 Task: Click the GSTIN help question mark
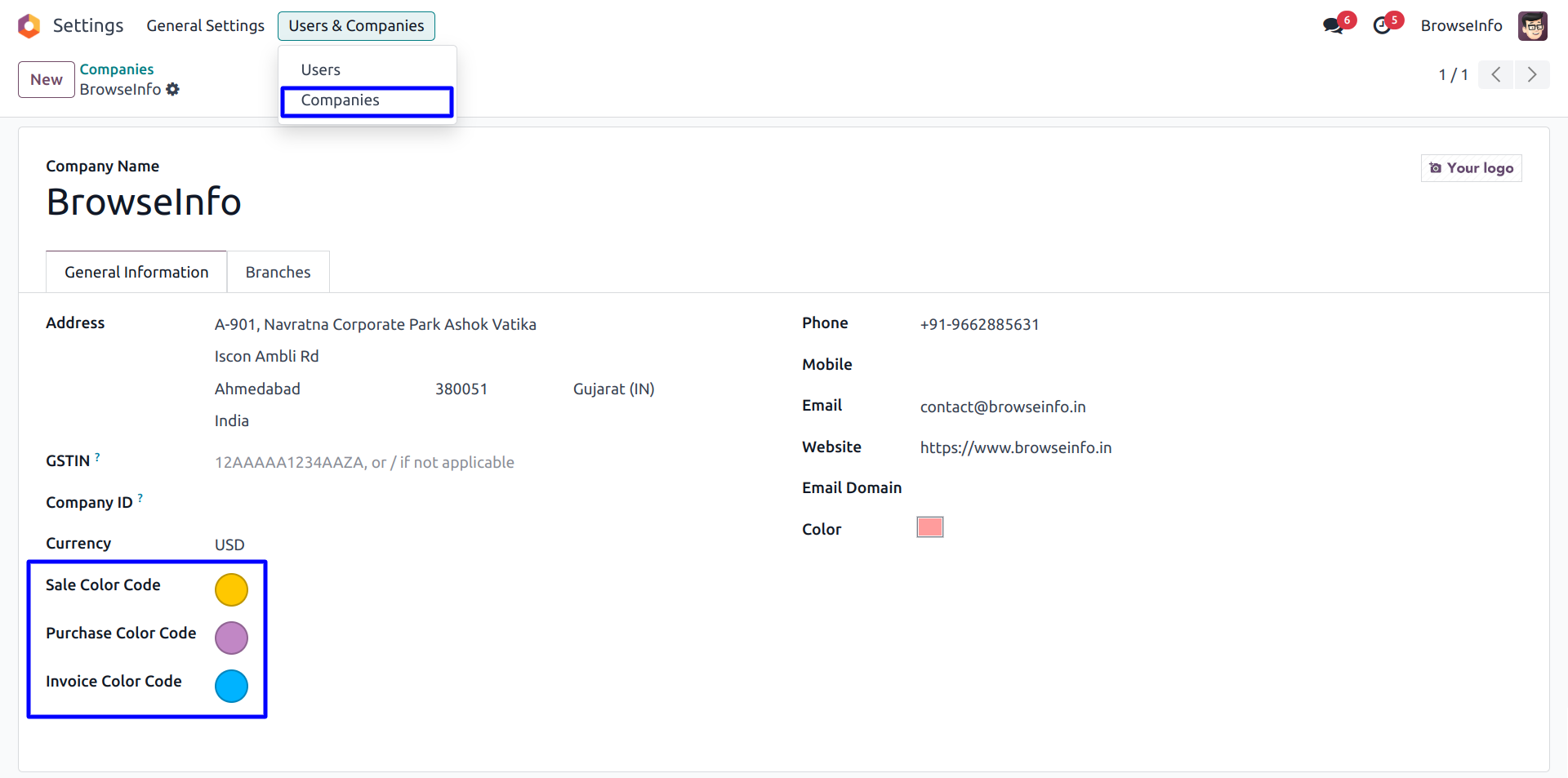pyautogui.click(x=97, y=457)
